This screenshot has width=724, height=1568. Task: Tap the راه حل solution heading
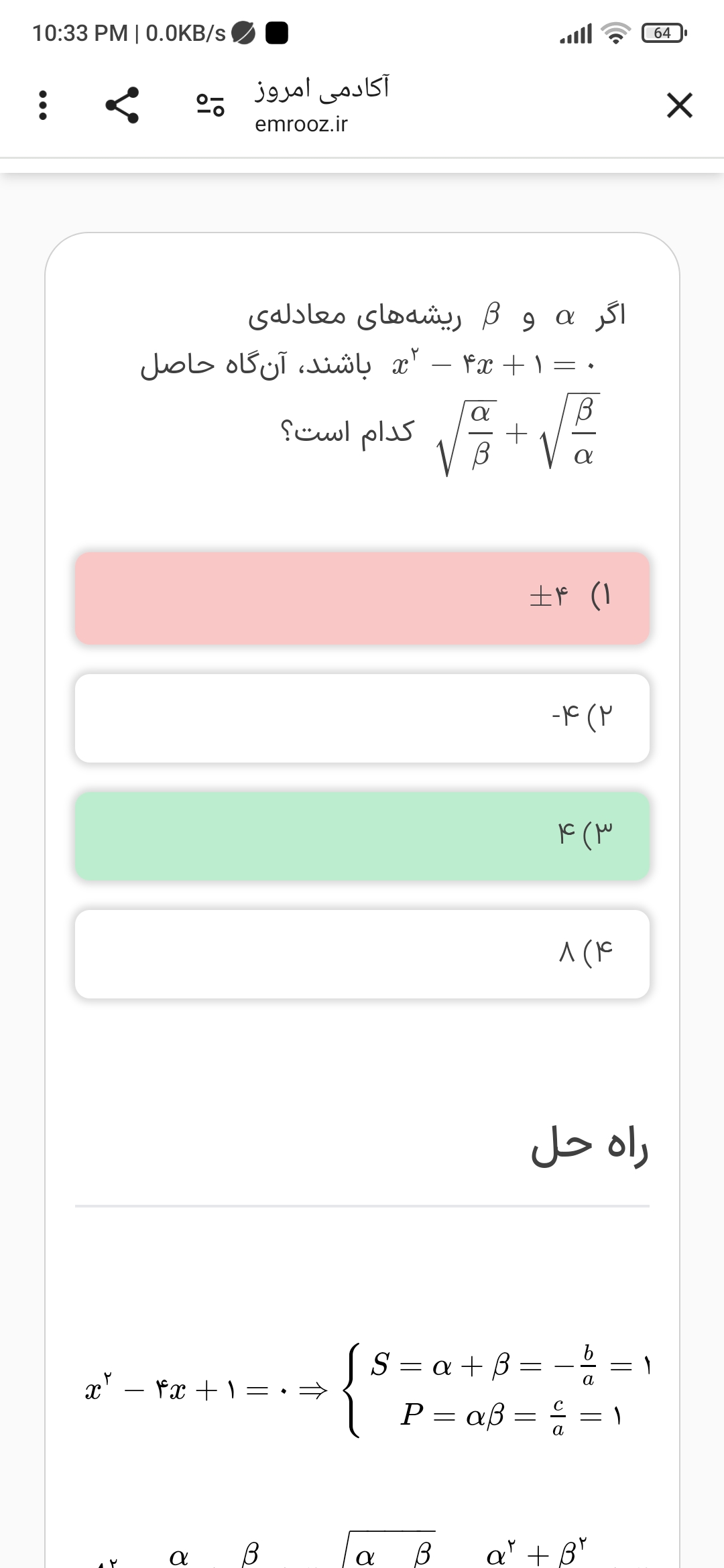(x=589, y=1146)
